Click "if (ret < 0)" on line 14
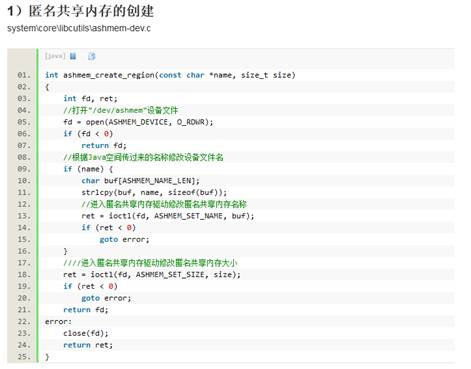This screenshot has width=471, height=369. [109, 228]
